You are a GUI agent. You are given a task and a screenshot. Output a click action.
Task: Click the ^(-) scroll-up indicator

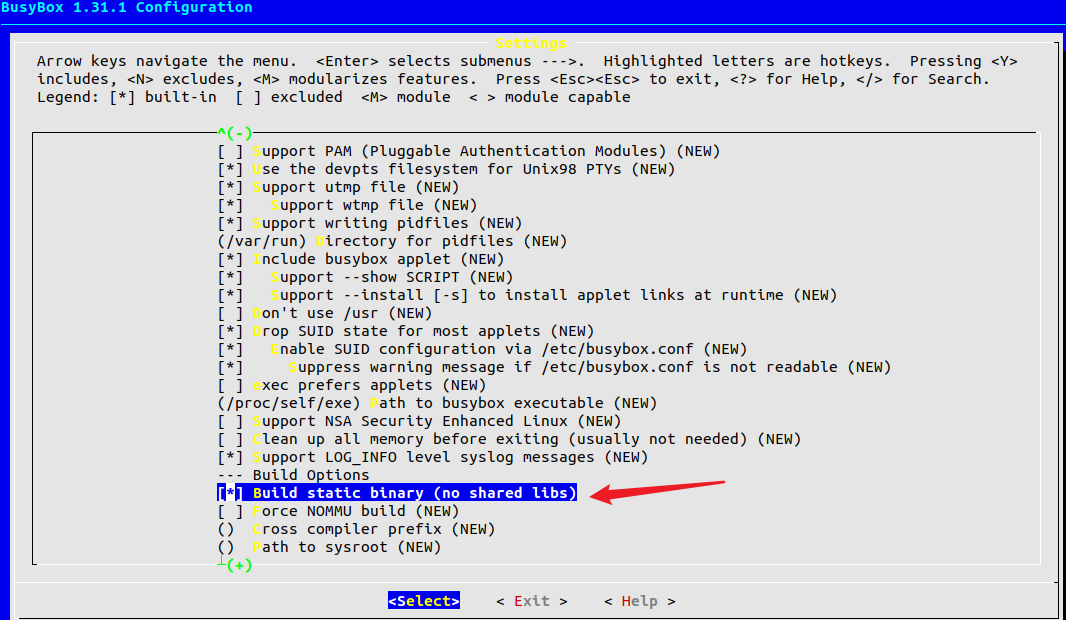pos(235,133)
